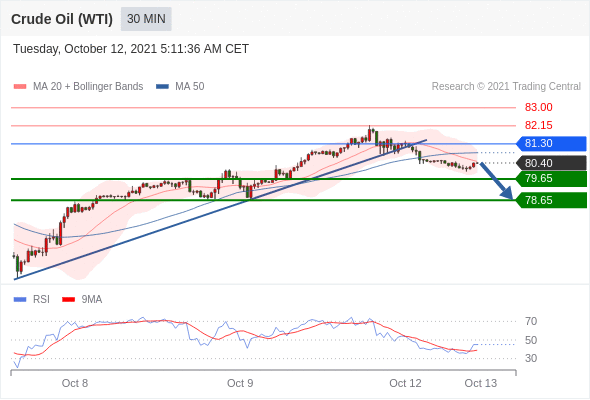Click the 78.65 green target tag
This screenshot has width=590, height=400.
(551, 200)
